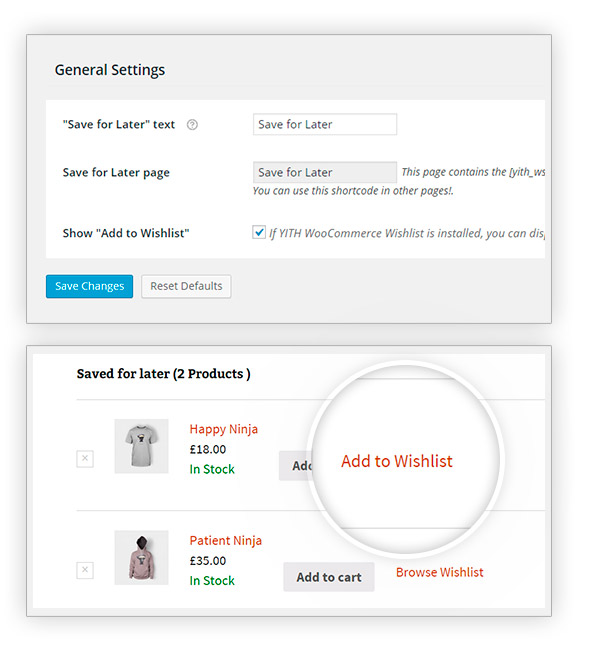Click the Reset Defaults button
This screenshot has height=660, width=600.
click(186, 287)
